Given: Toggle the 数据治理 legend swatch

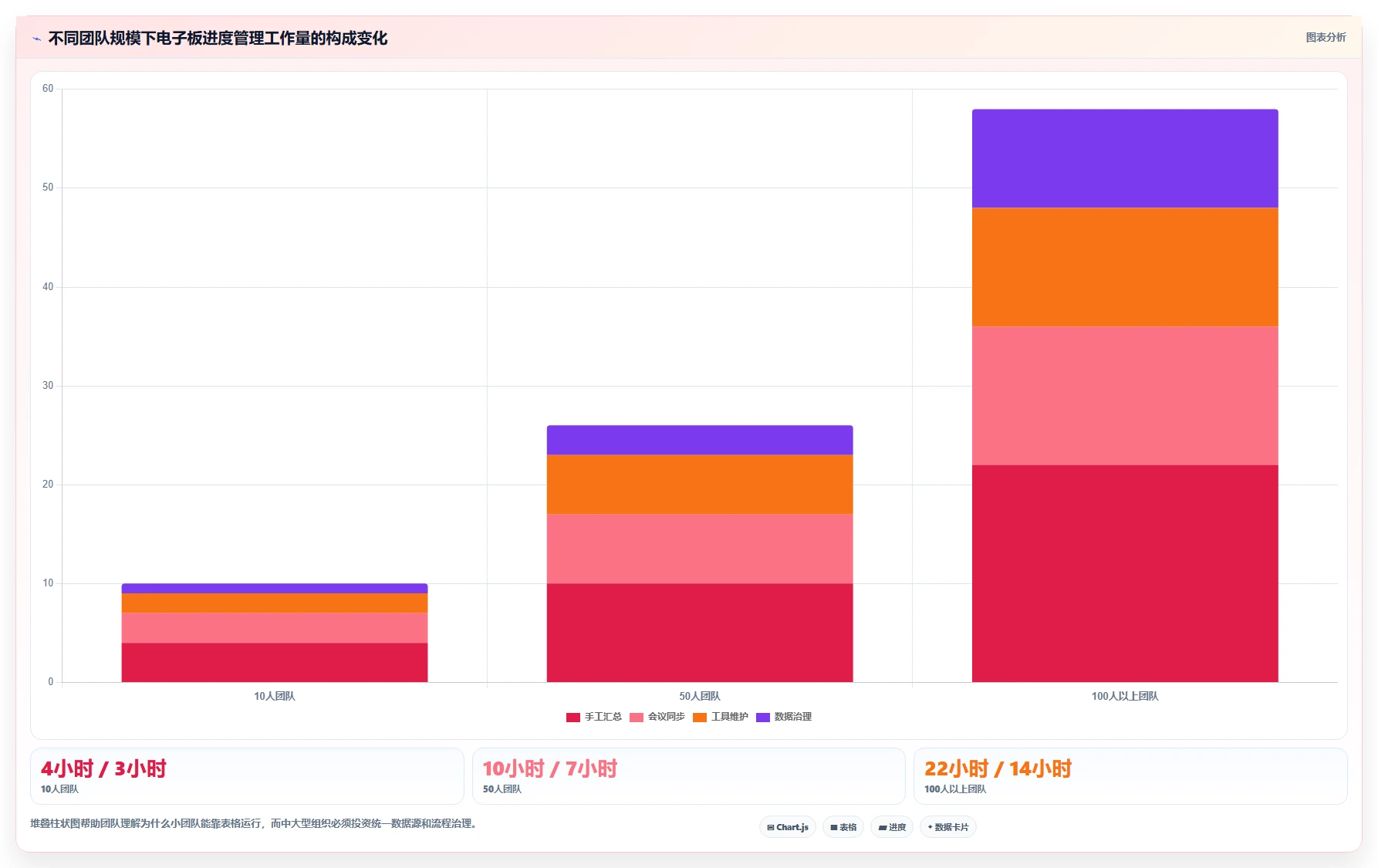Looking at the screenshot, I should point(763,718).
